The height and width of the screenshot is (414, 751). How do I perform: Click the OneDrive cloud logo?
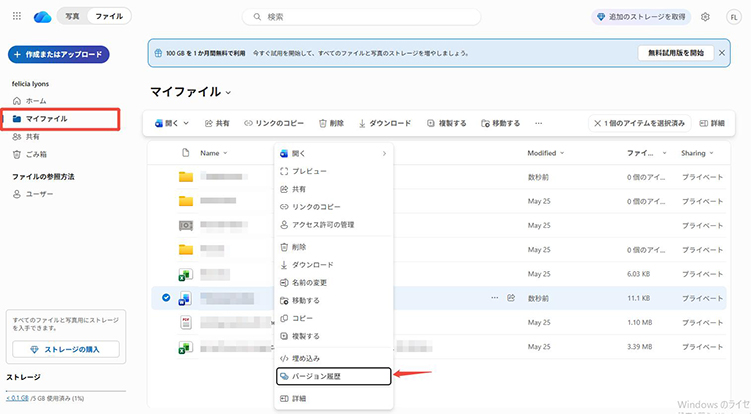[43, 17]
